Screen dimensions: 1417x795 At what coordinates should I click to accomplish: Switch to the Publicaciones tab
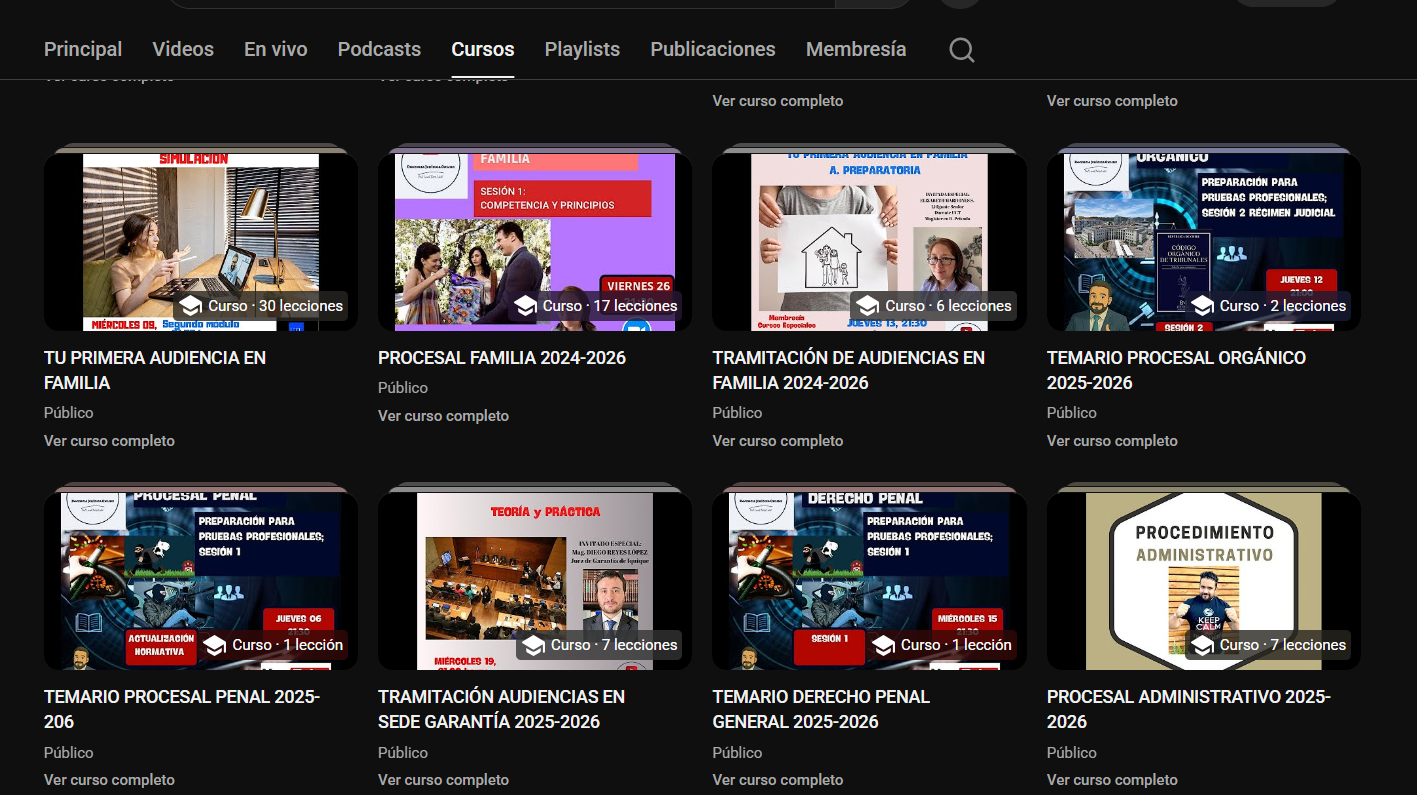coord(712,49)
